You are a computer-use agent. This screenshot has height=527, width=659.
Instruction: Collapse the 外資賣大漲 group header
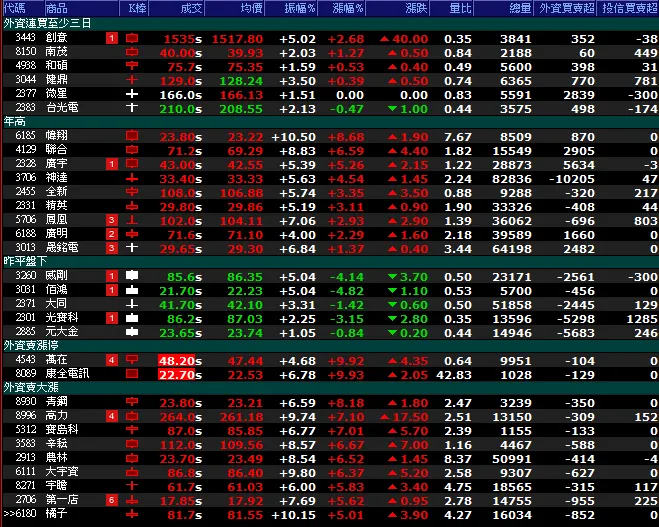point(330,388)
